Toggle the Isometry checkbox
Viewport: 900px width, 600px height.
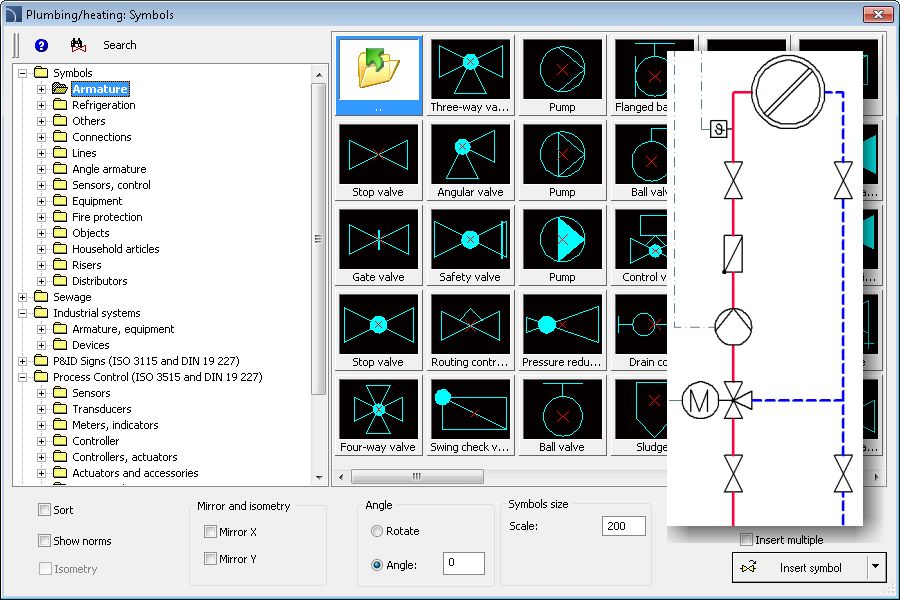pos(45,568)
